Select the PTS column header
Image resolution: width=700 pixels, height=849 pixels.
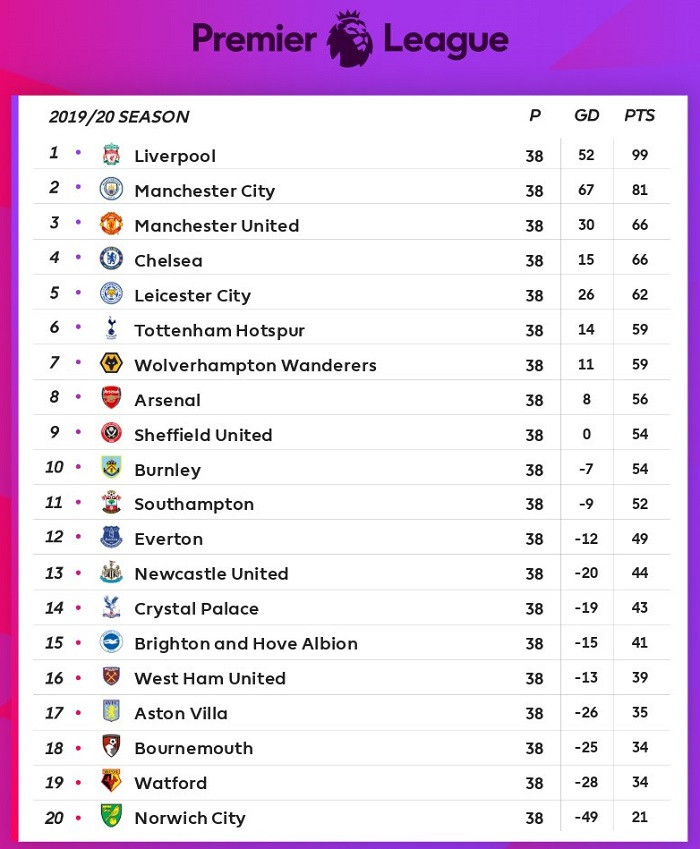point(640,116)
